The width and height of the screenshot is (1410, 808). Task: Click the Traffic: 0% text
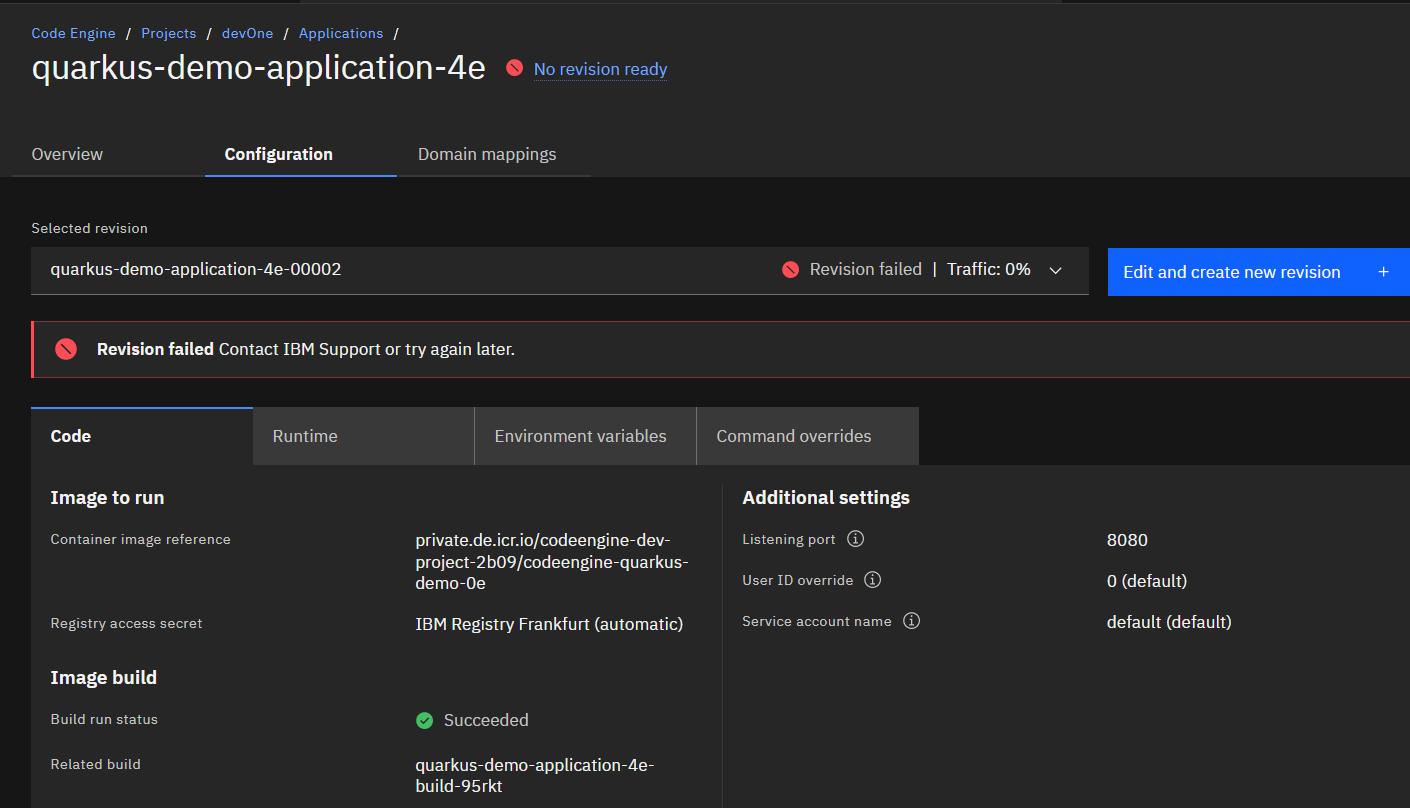[989, 269]
